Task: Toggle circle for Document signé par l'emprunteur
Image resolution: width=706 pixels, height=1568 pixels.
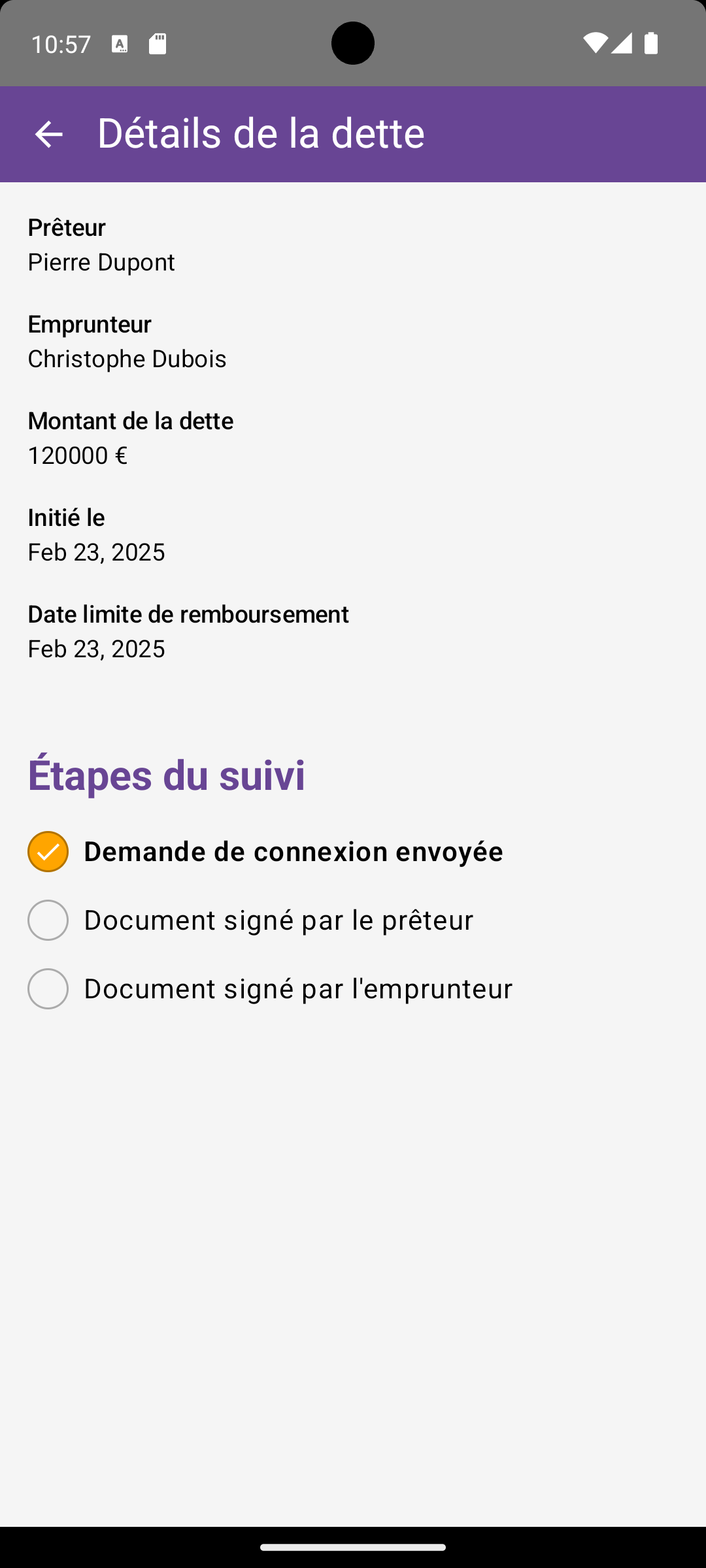Action: (x=48, y=989)
